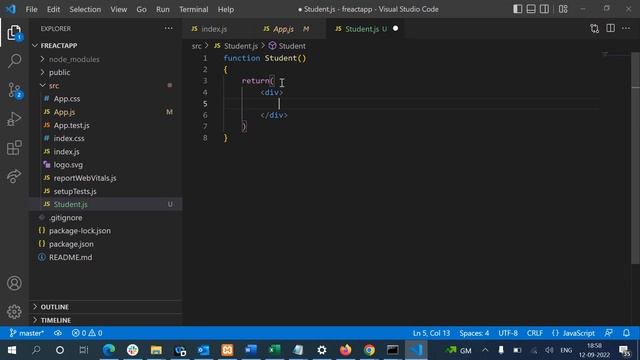Screen dimensions: 640x360
Task: Open package-lock.json in the explorer
Action: (x=105, y=231)
